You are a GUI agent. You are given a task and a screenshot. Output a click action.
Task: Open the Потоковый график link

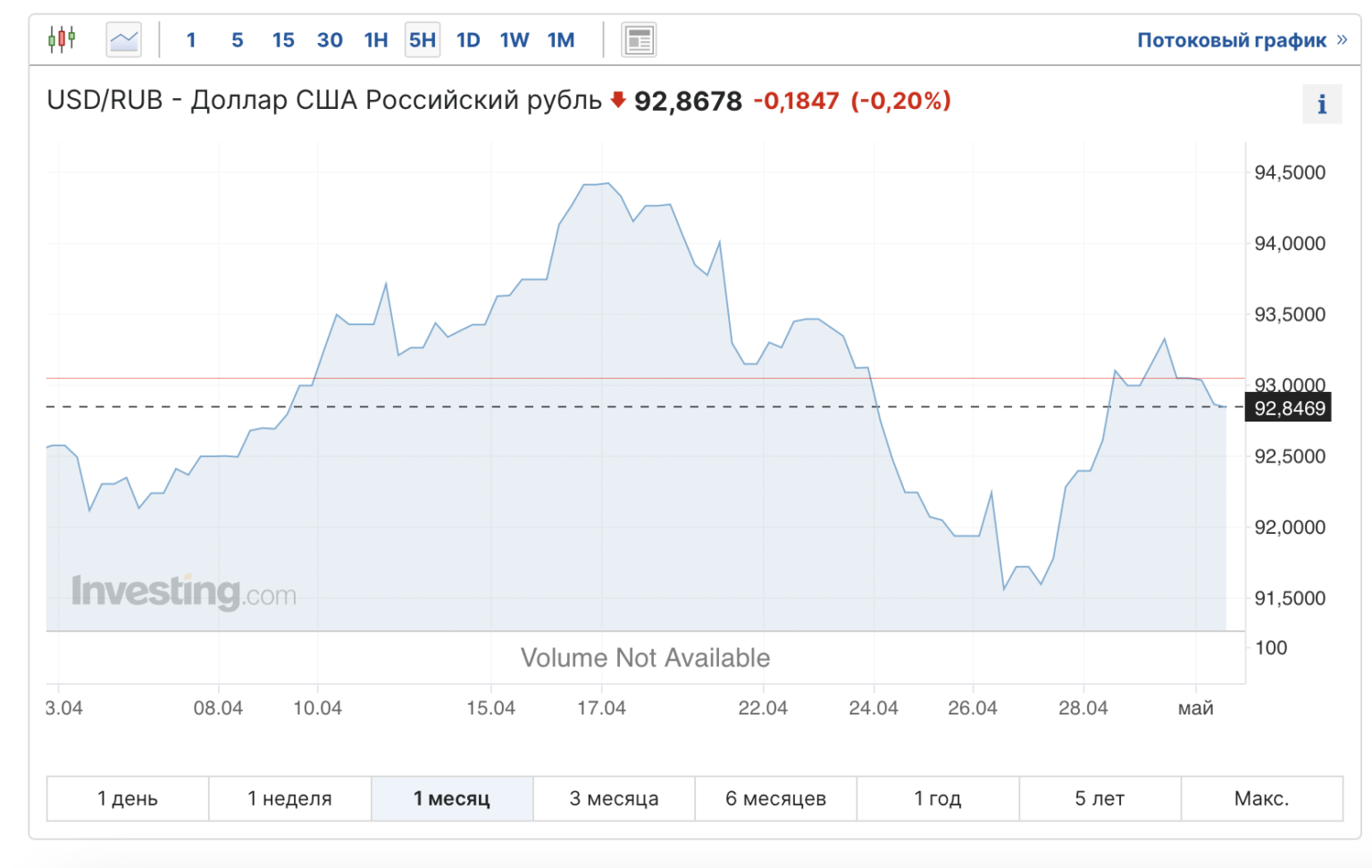point(1231,40)
